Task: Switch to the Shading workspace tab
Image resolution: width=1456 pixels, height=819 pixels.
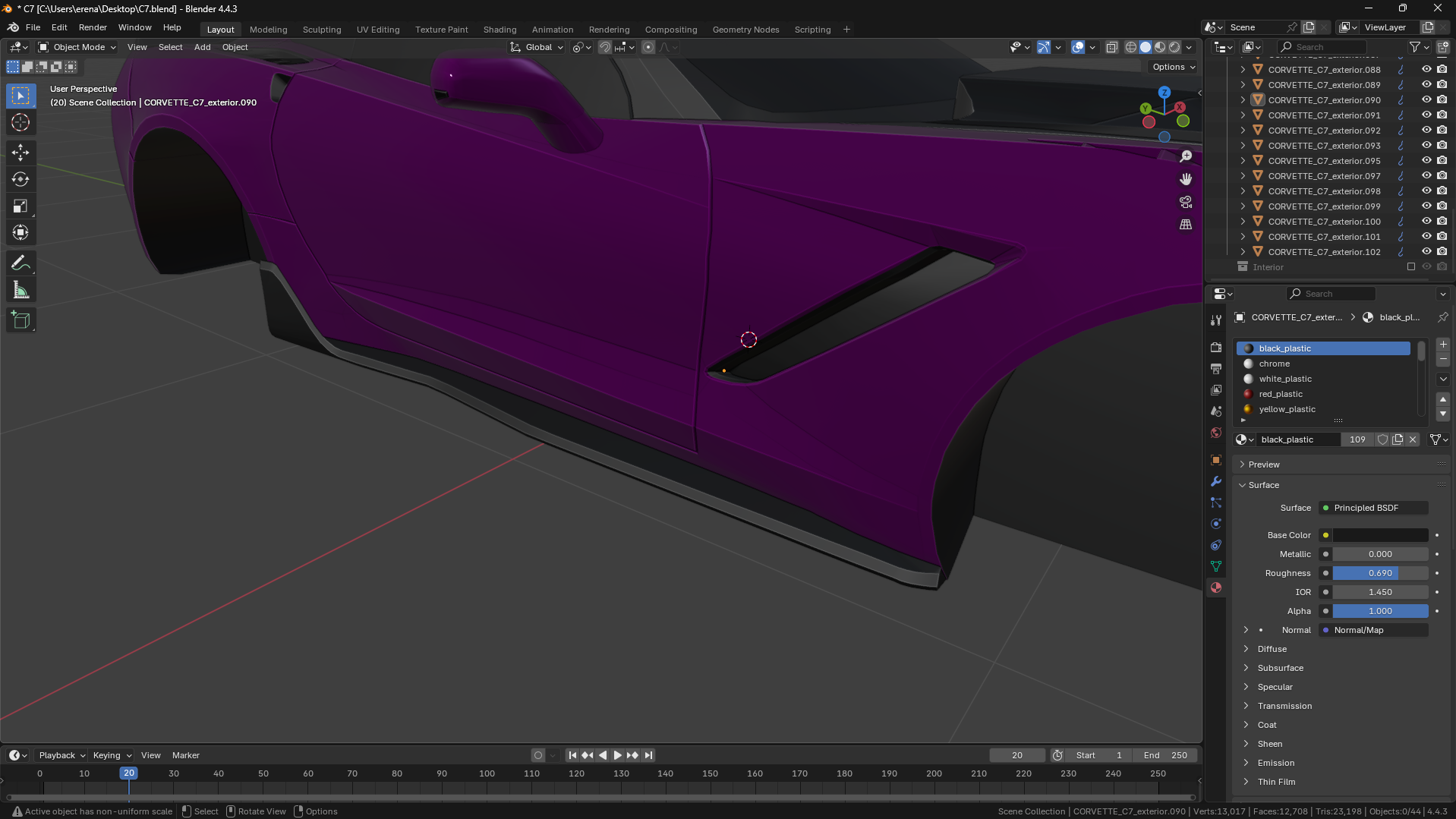Action: click(500, 30)
